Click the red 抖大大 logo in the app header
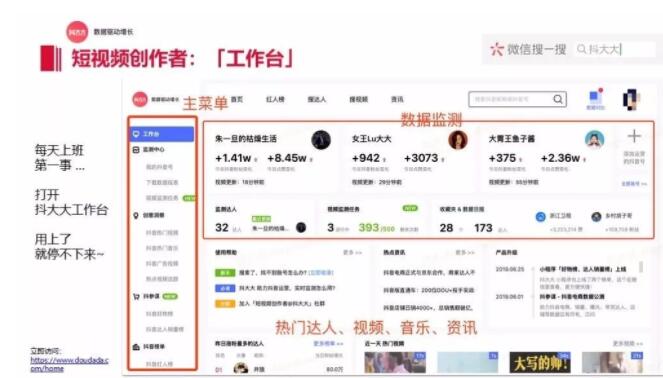Image resolution: width=663 pixels, height=378 pixels. coord(140,99)
